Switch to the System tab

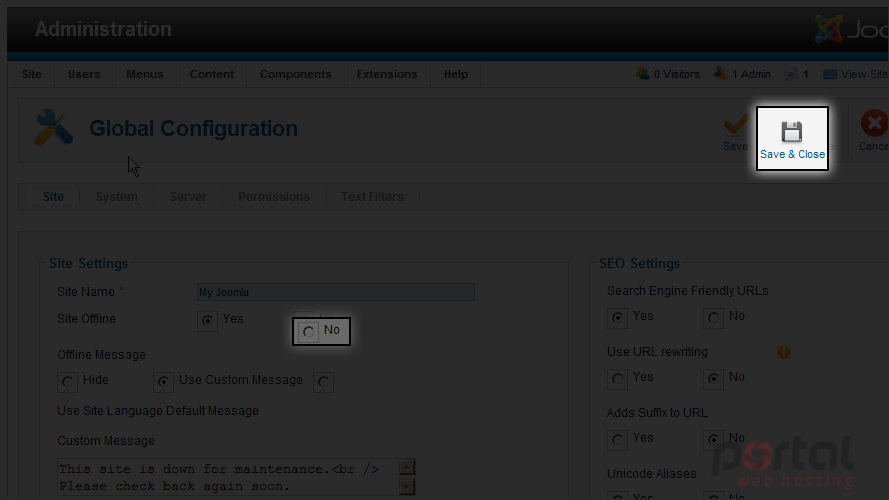pos(117,197)
